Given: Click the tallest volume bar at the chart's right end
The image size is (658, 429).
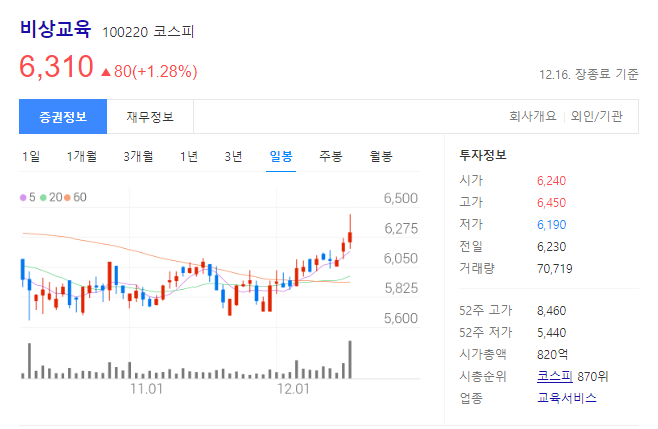Looking at the screenshot, I should 350,360.
